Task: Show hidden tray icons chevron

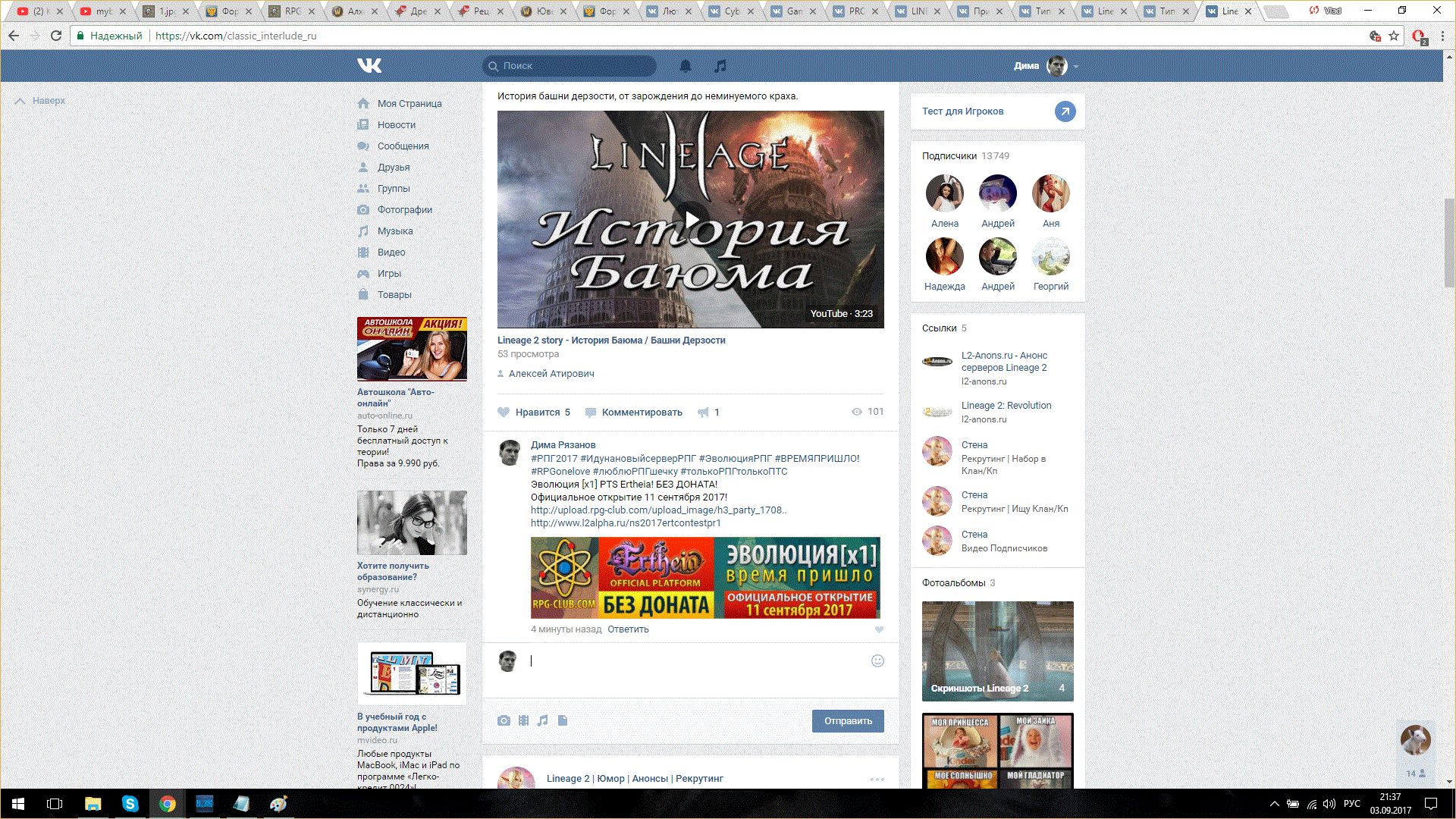Action: 1274,804
